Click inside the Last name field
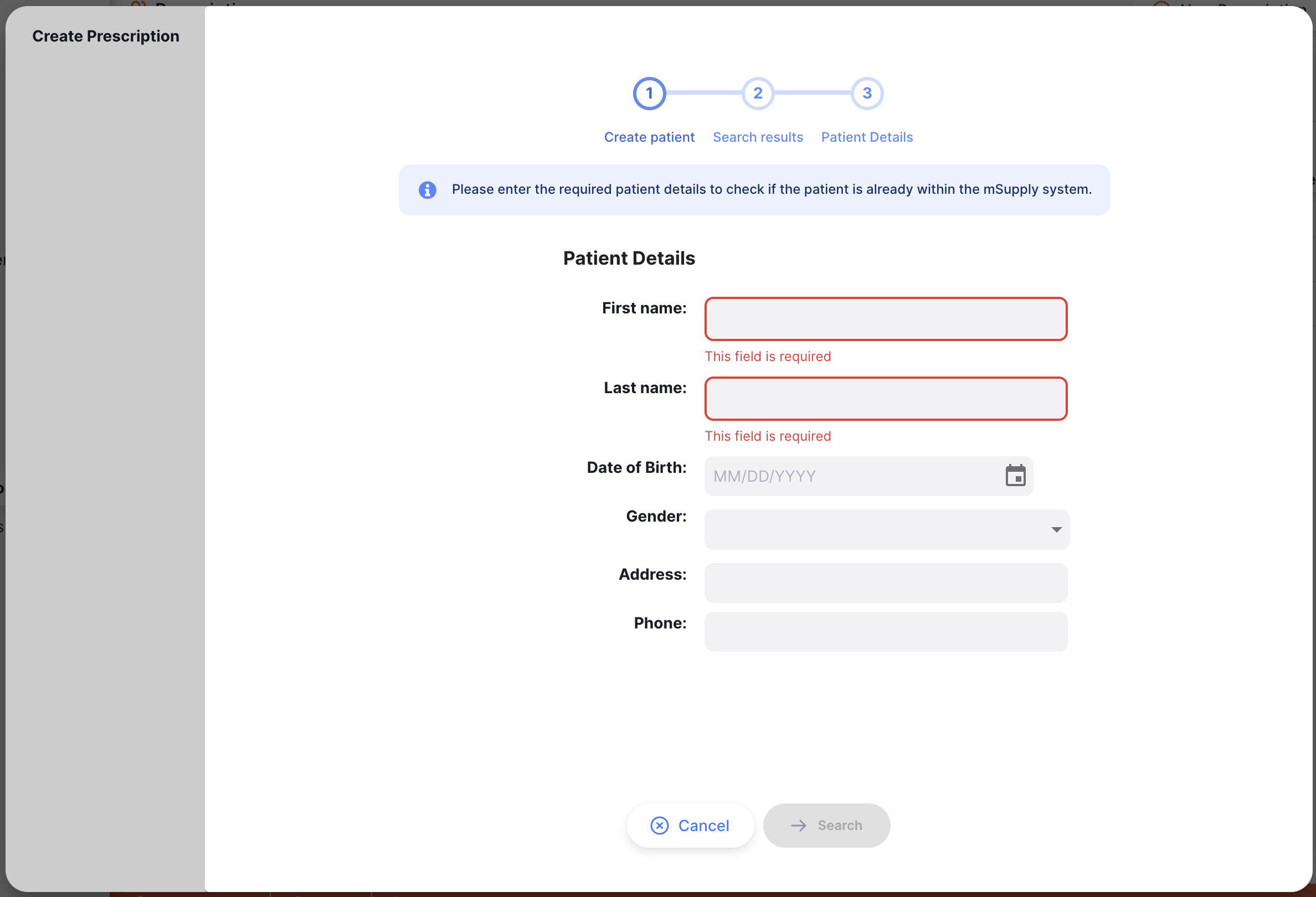Image resolution: width=1316 pixels, height=897 pixels. click(x=886, y=399)
